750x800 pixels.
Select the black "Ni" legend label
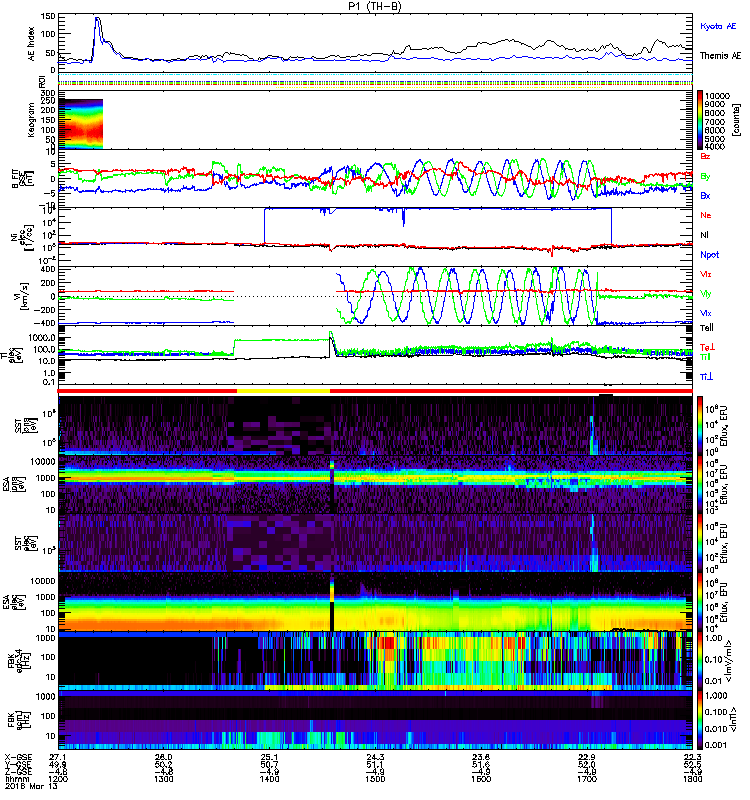pyautogui.click(x=704, y=235)
